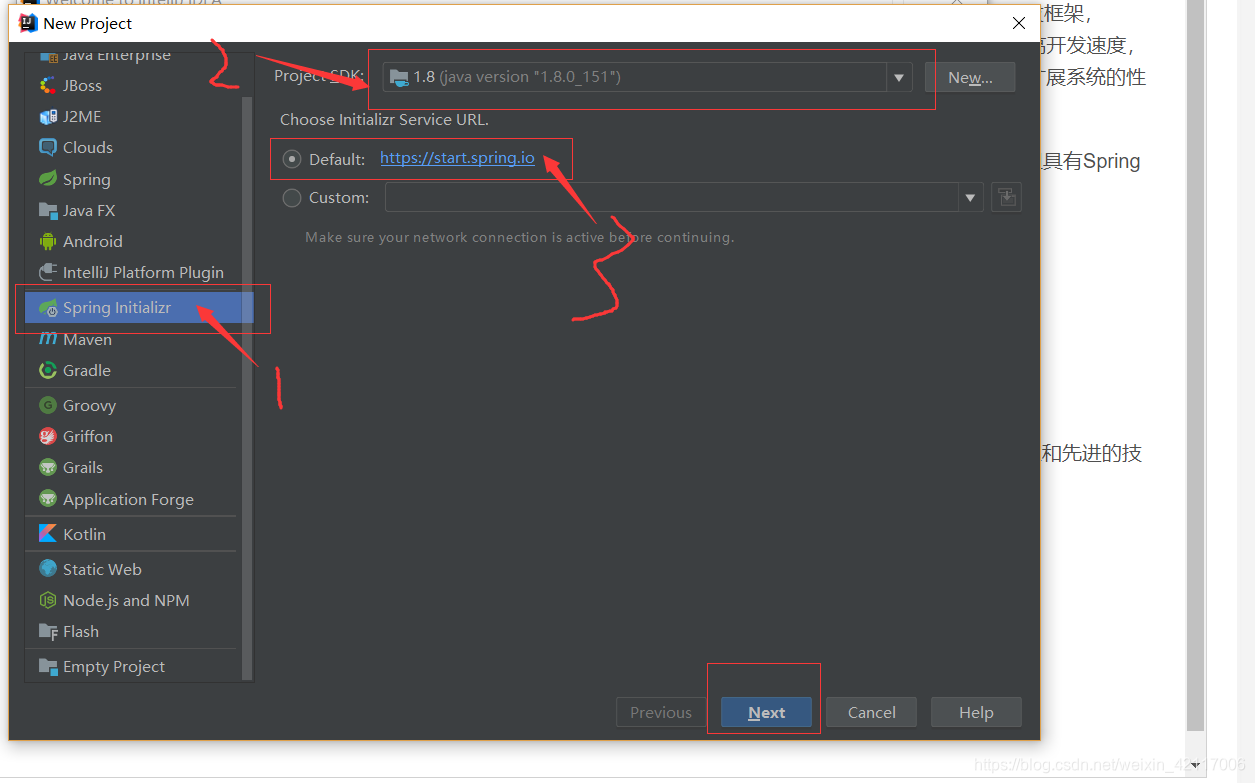
Task: Select the Java FX text entry
Action: (89, 211)
